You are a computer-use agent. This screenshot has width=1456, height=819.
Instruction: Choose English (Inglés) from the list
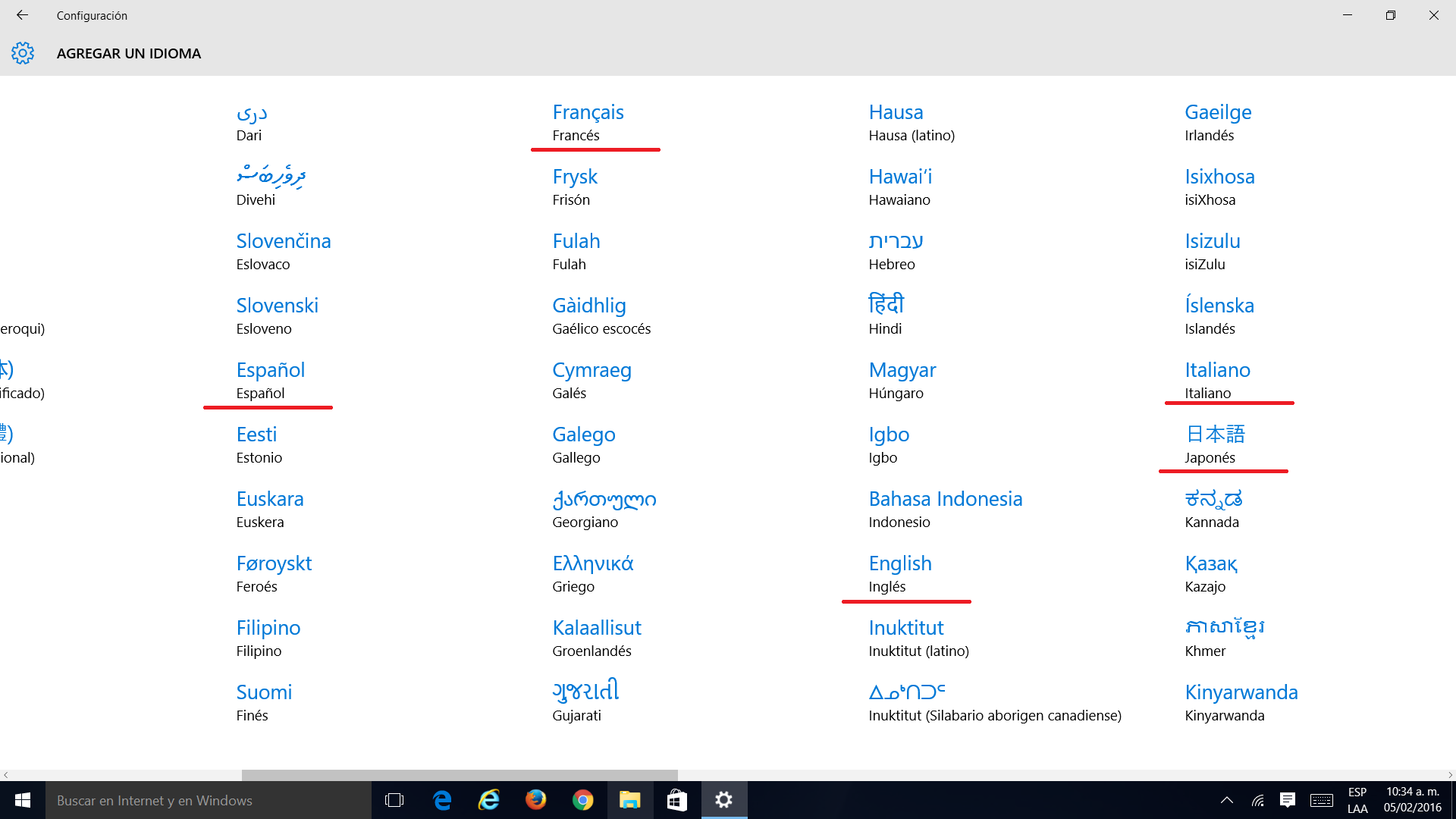point(900,573)
